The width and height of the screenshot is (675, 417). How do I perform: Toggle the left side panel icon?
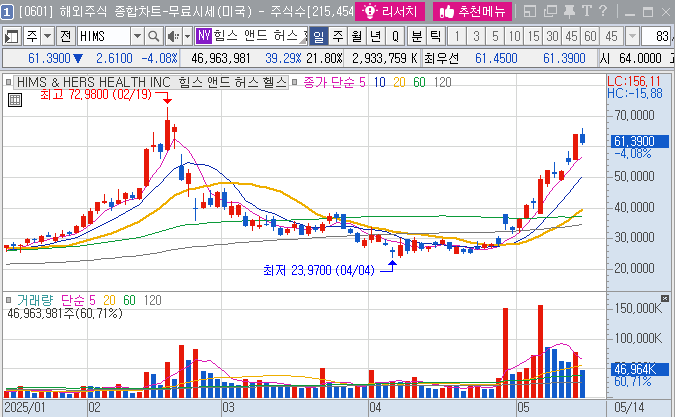pos(11,37)
